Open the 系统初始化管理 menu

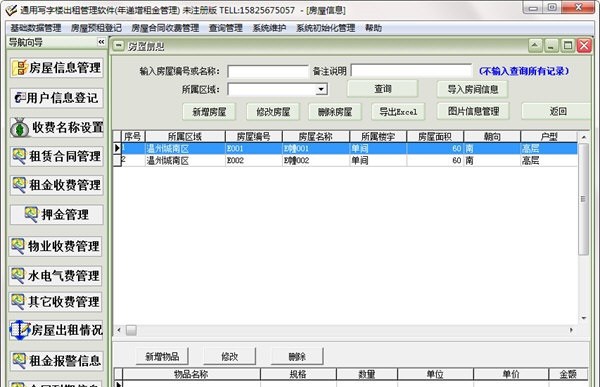coord(325,28)
